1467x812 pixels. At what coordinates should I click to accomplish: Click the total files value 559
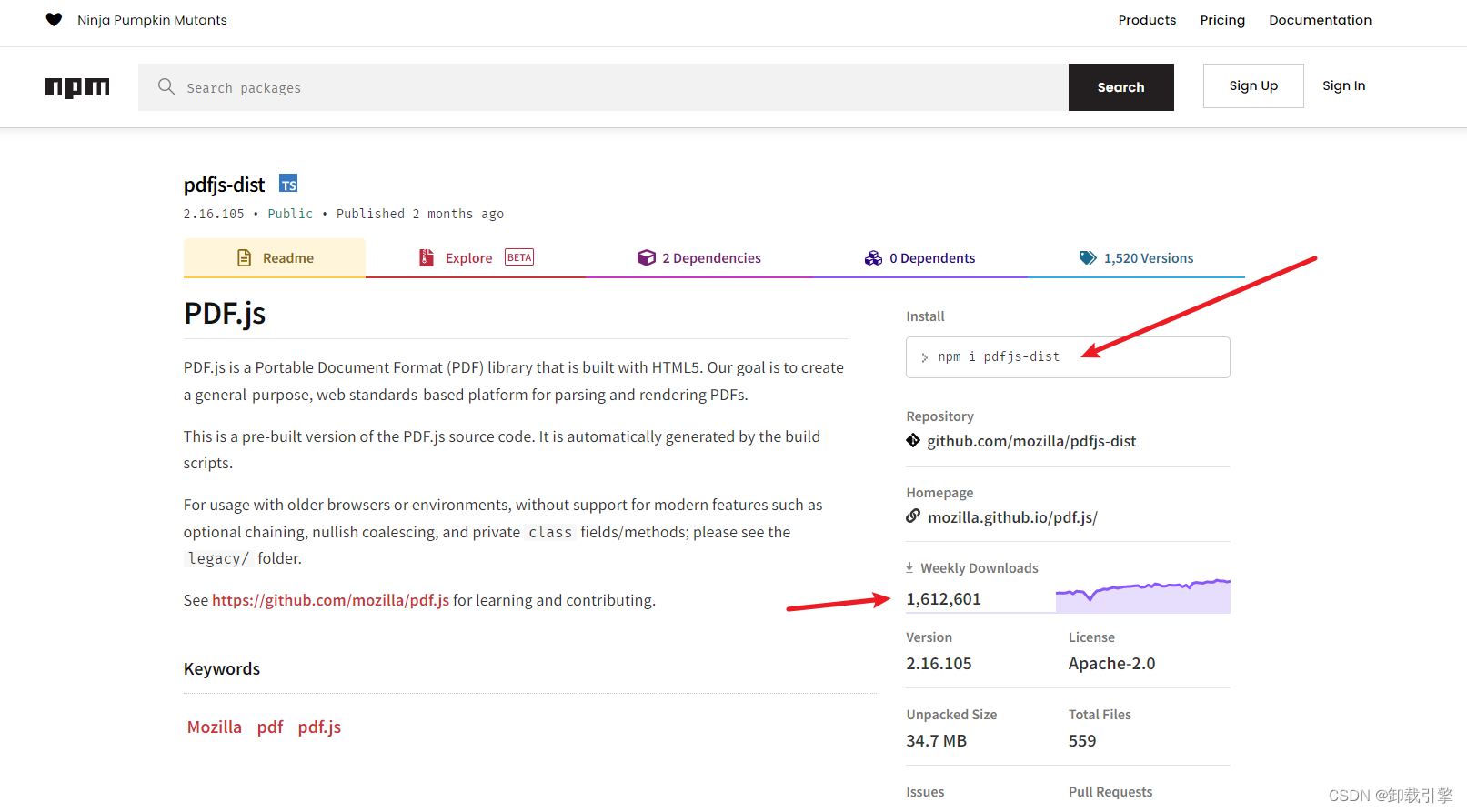pos(1082,741)
